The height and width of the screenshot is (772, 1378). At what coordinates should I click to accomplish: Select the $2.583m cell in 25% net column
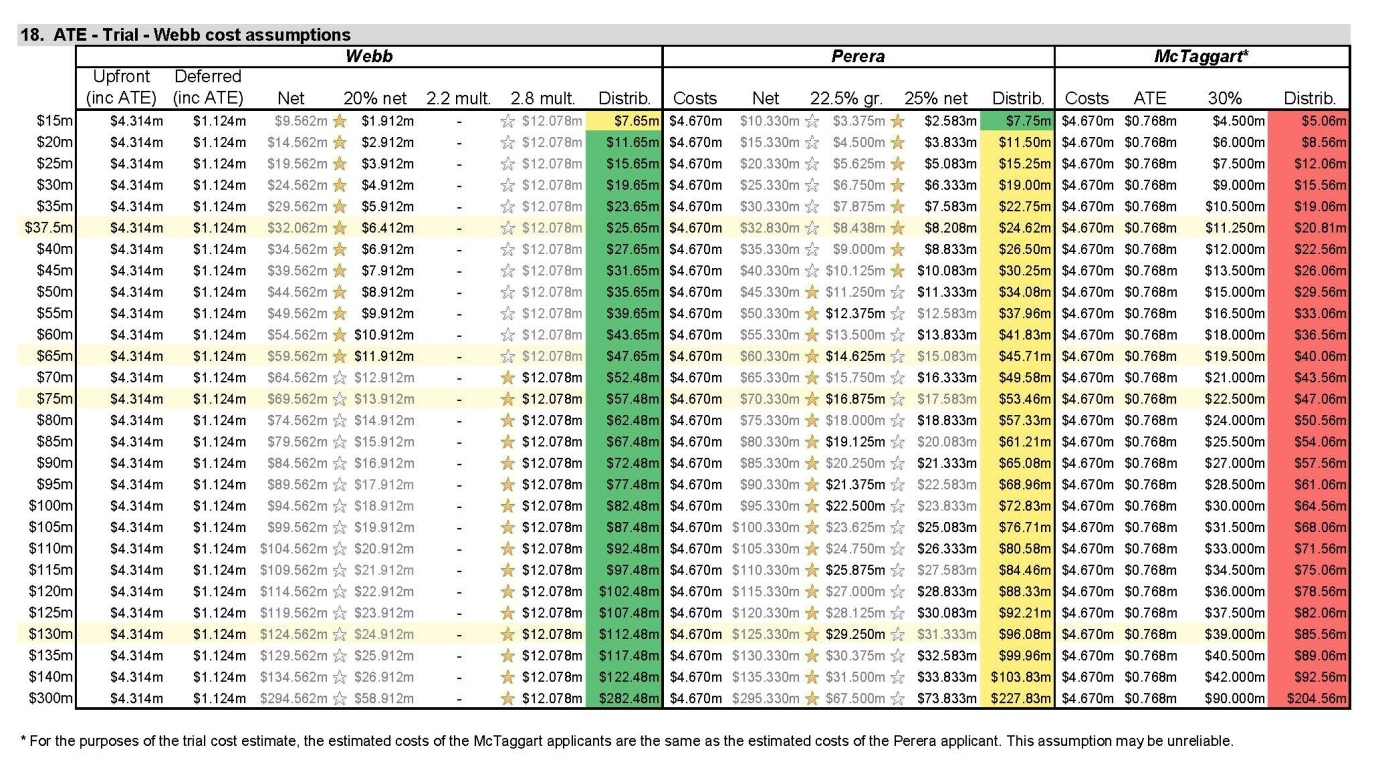tap(950, 120)
